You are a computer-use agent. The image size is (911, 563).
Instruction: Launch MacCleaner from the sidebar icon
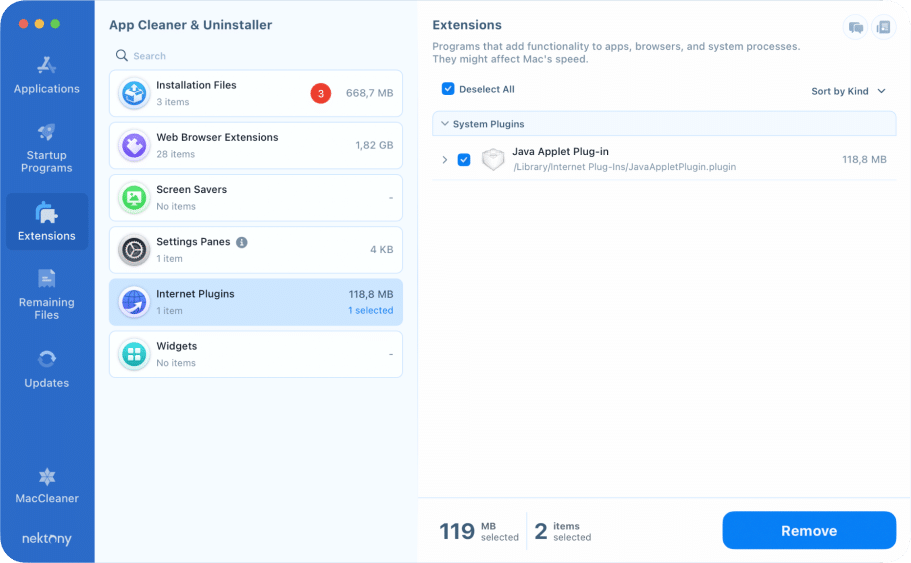(x=46, y=477)
